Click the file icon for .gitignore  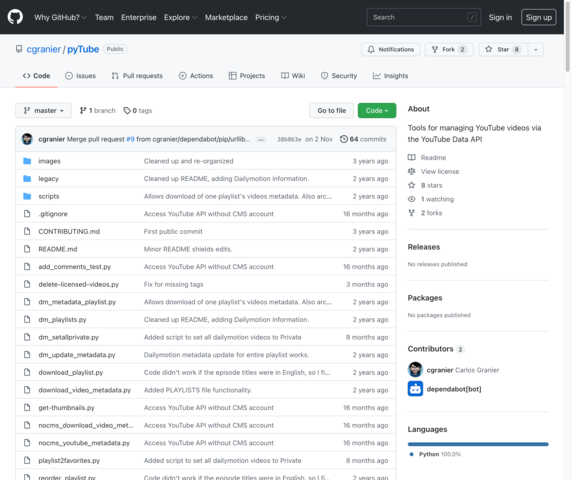[27, 214]
